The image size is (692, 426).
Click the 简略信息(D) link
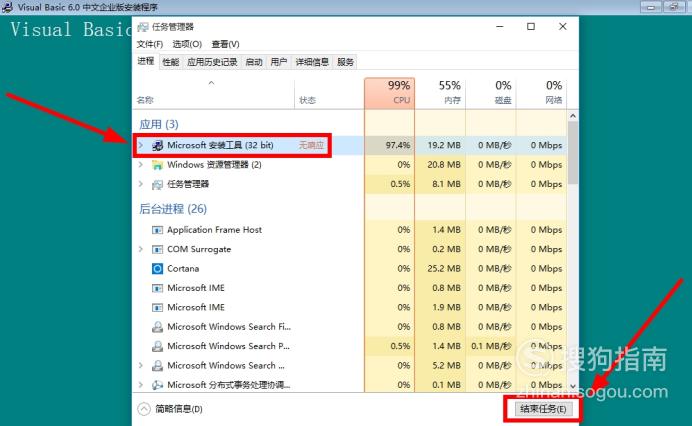pos(179,409)
